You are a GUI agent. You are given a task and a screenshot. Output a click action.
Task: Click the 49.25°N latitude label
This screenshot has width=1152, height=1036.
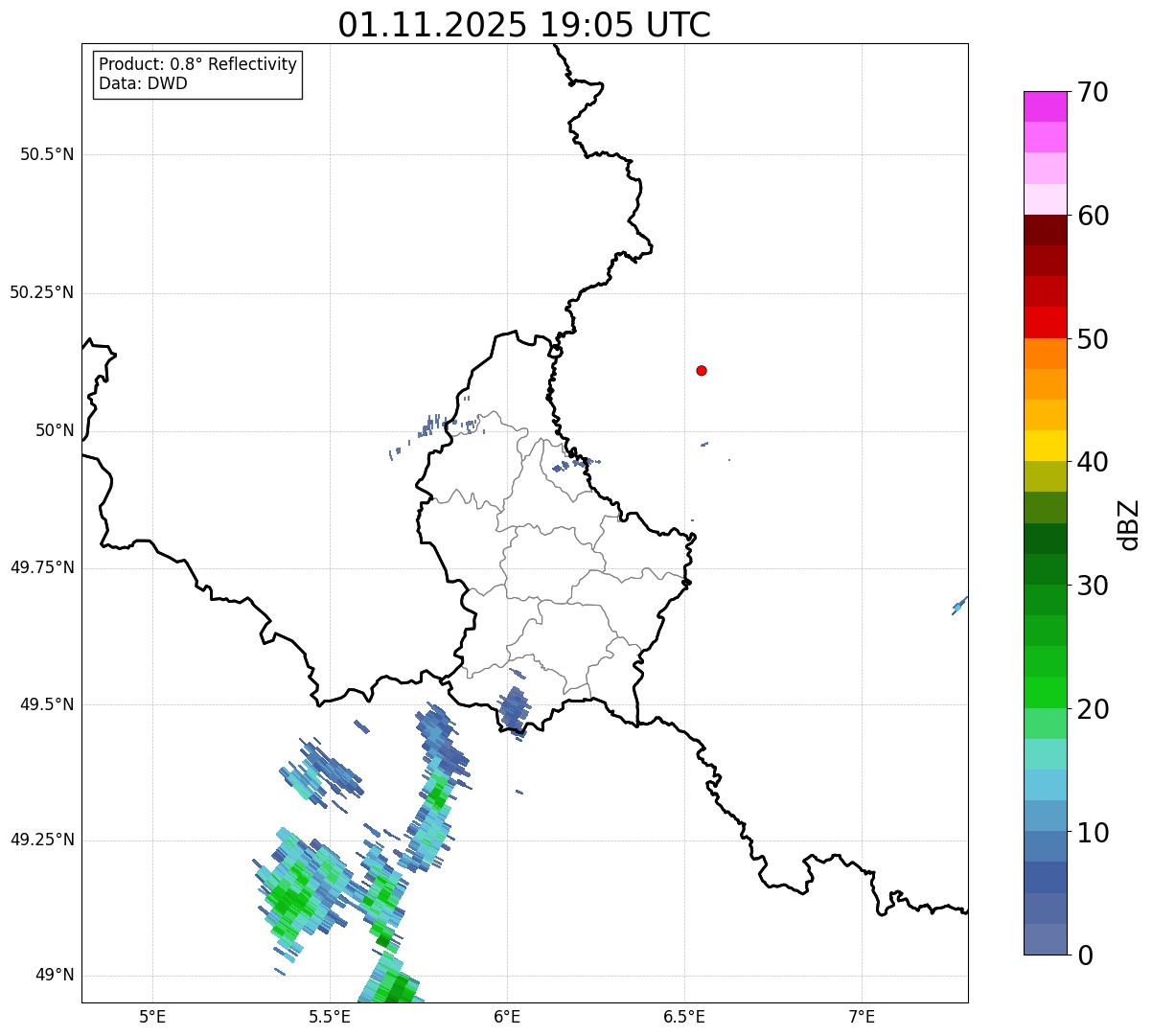tap(42, 840)
